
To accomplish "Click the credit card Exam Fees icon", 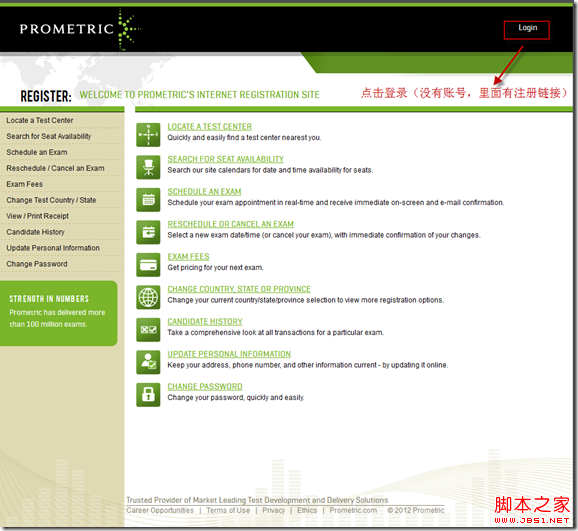I will (x=148, y=265).
